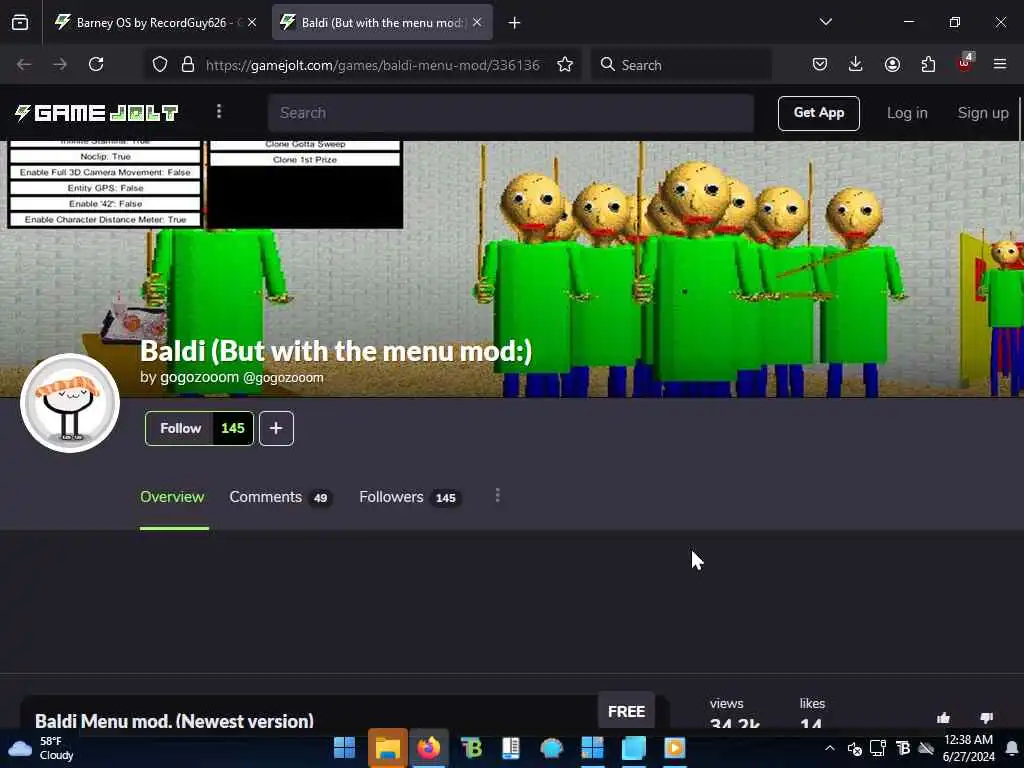Open the B tray icon
This screenshot has height=768, width=1024.
coord(903,748)
